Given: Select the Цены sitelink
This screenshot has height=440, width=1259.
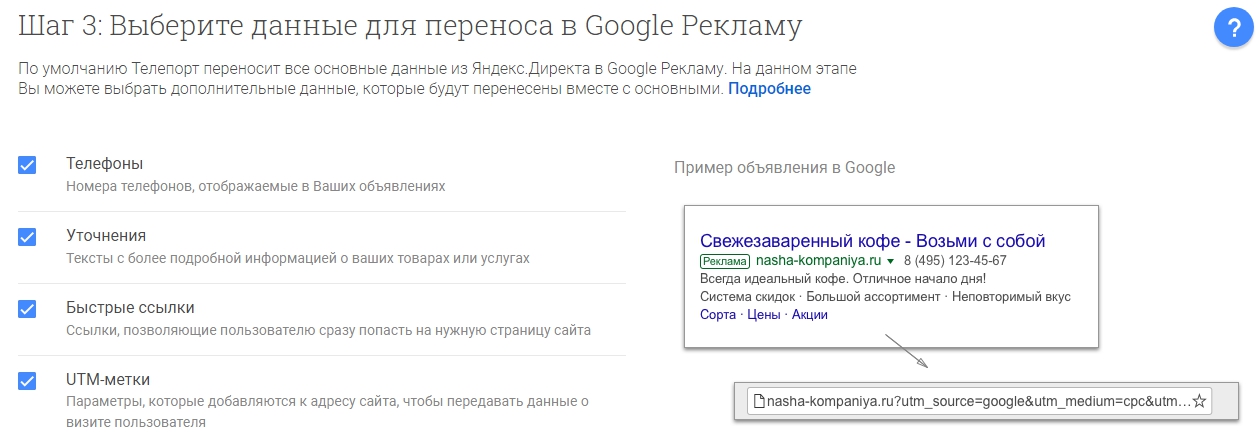Looking at the screenshot, I should pos(763,315).
